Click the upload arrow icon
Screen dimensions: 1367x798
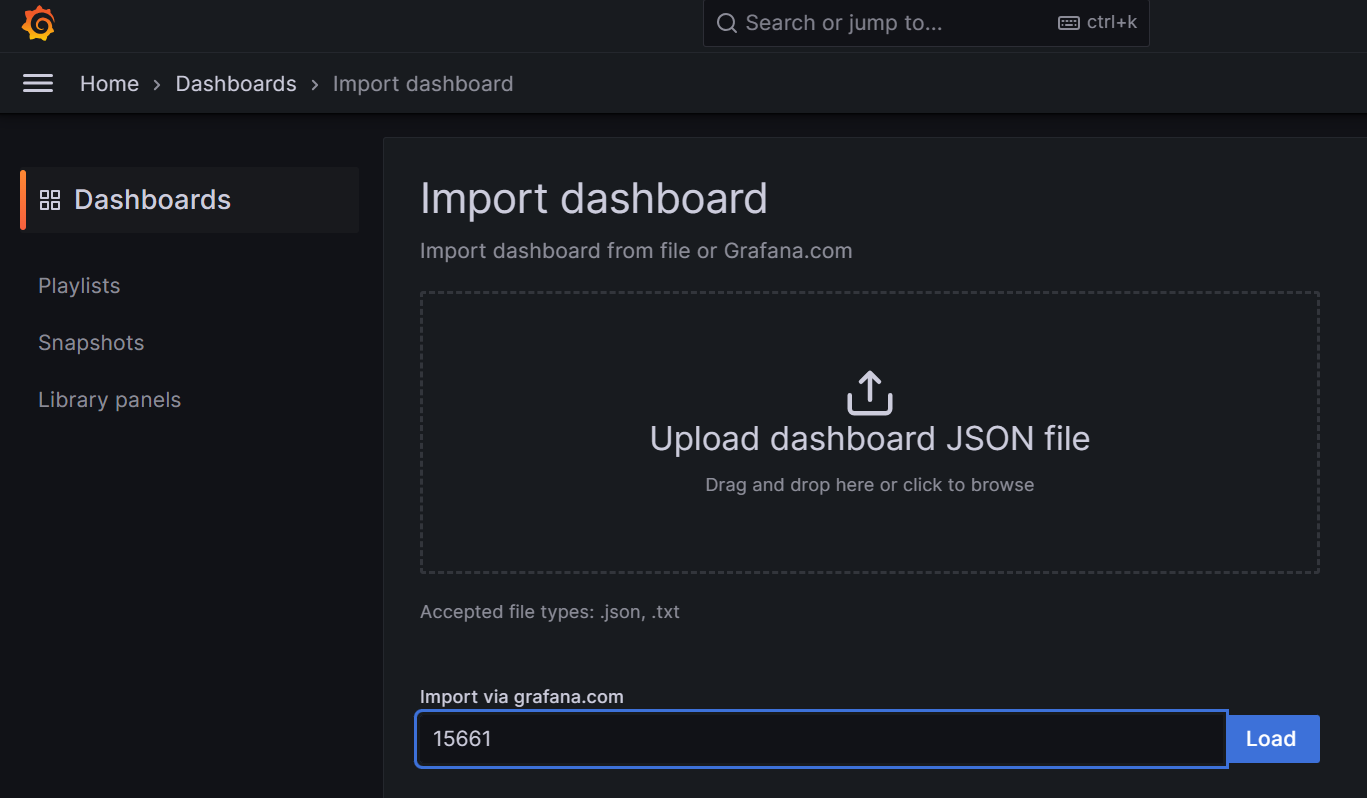click(x=869, y=393)
